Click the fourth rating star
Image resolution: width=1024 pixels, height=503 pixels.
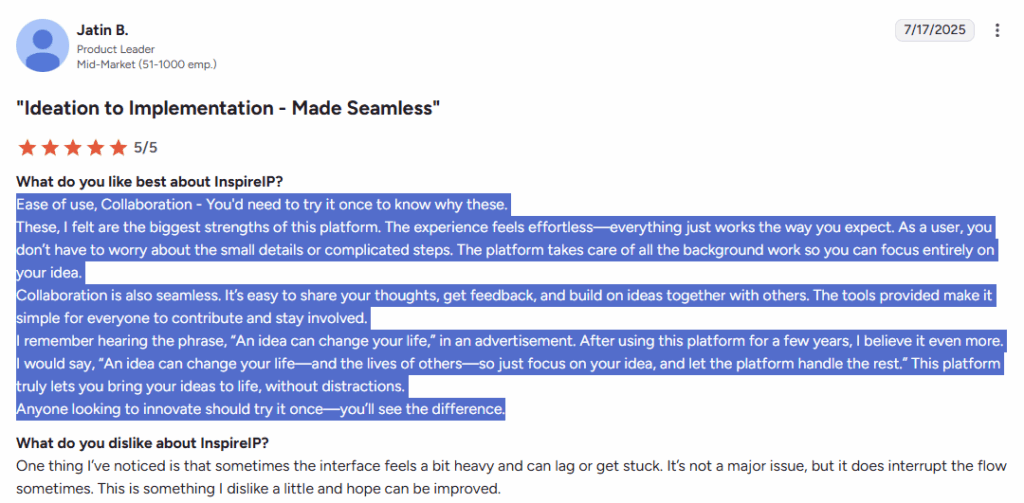pos(96,148)
